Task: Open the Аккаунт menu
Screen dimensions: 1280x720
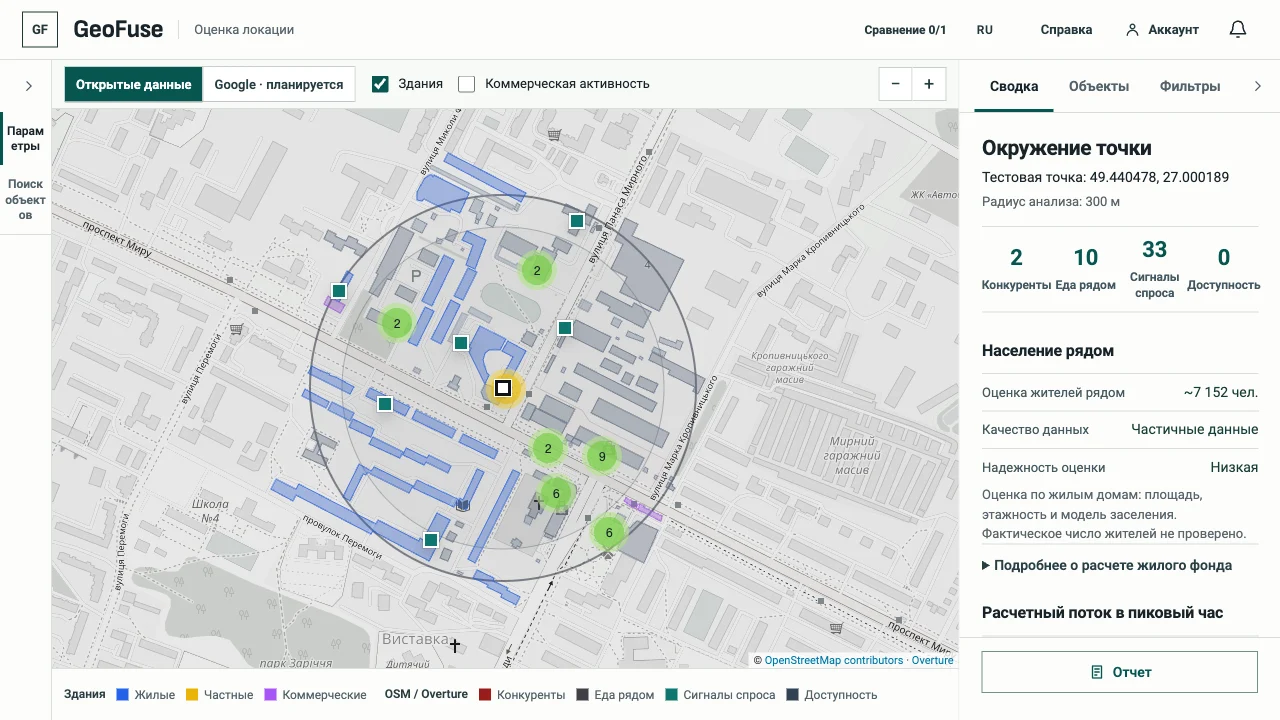Action: (x=1162, y=30)
